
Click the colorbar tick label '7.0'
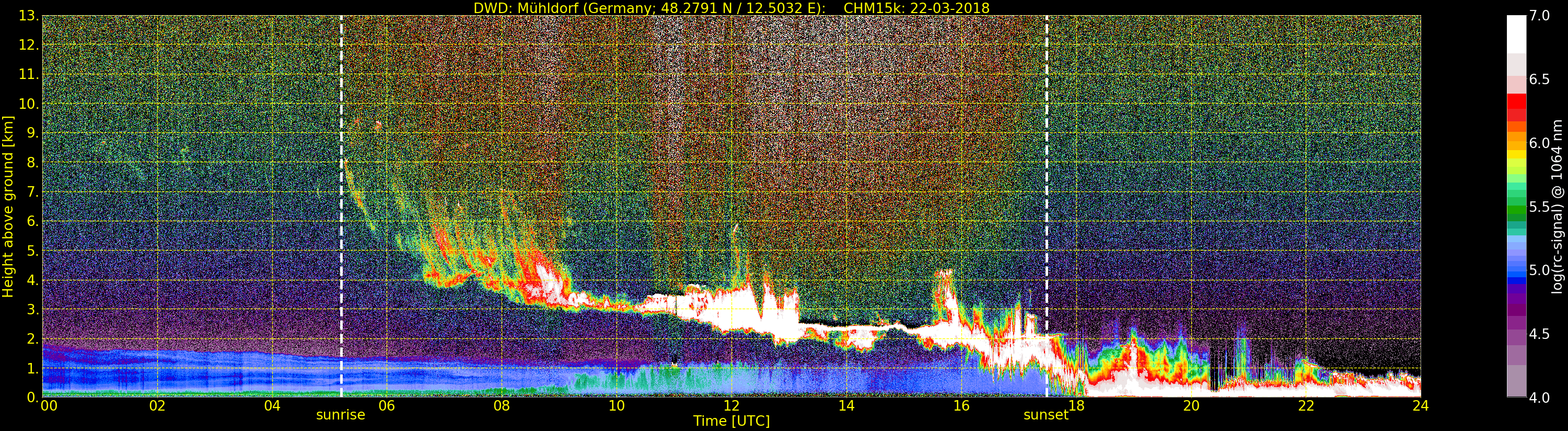[x=1539, y=16]
